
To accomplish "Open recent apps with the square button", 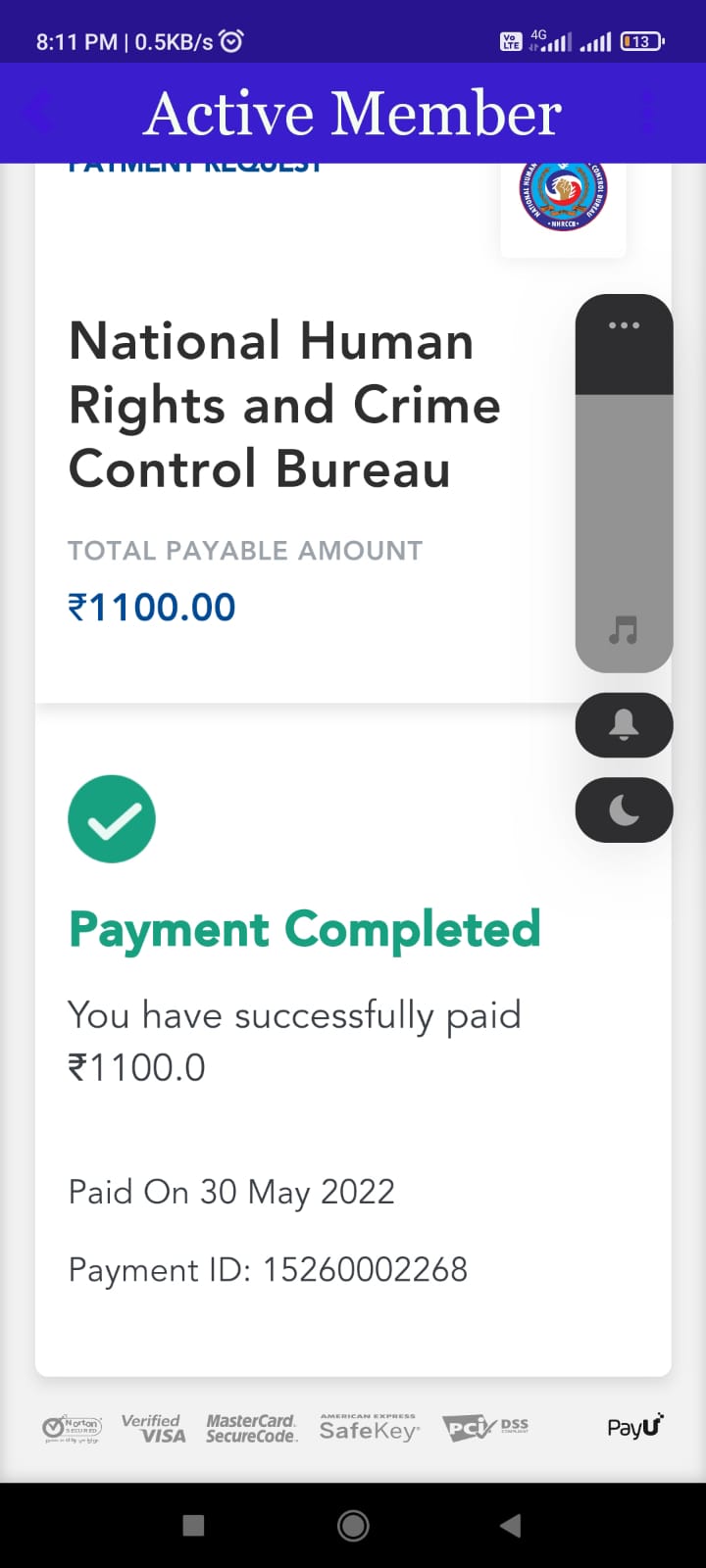I will pos(194,1525).
